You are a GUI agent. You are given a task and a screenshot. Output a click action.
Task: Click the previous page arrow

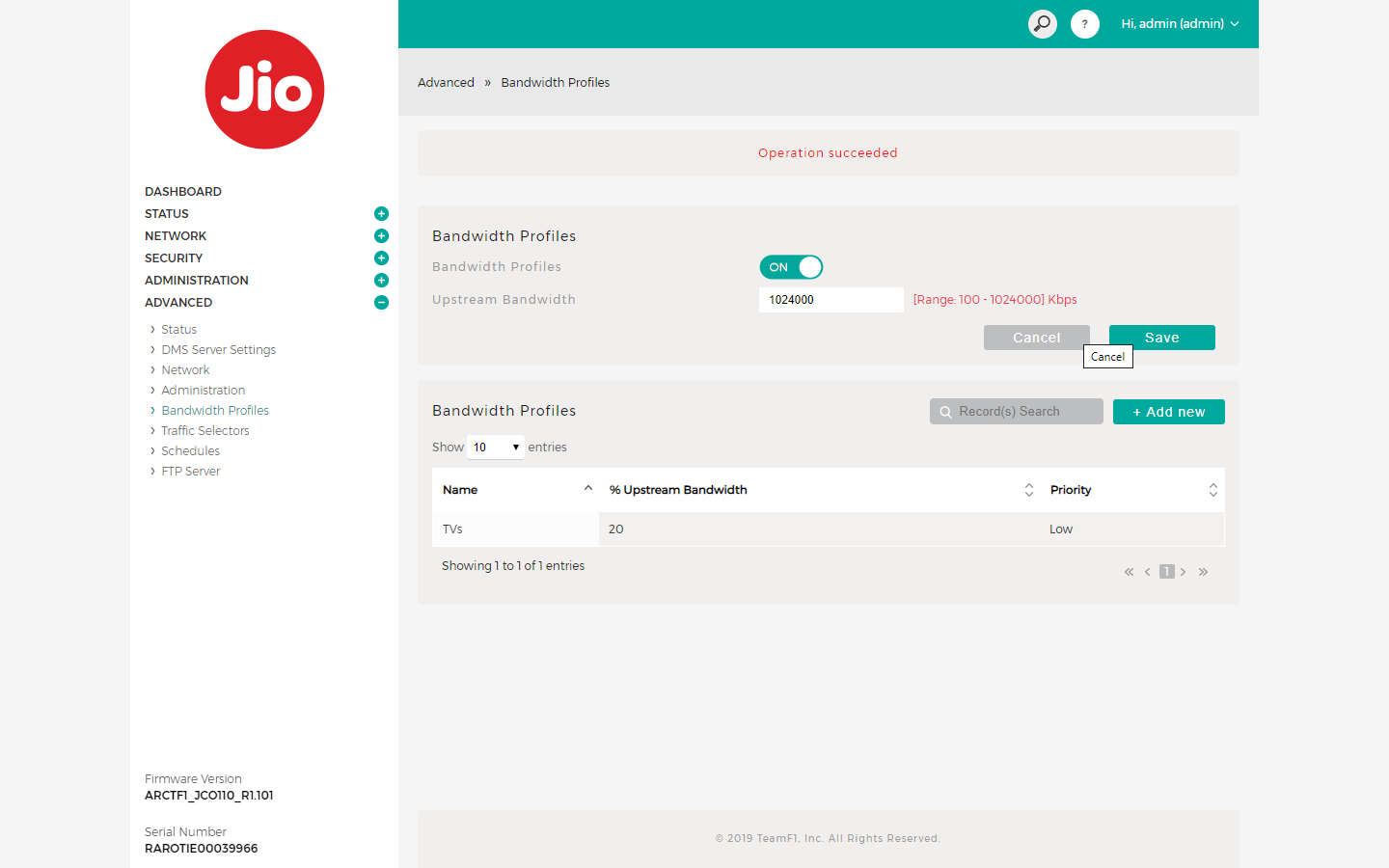[1147, 572]
